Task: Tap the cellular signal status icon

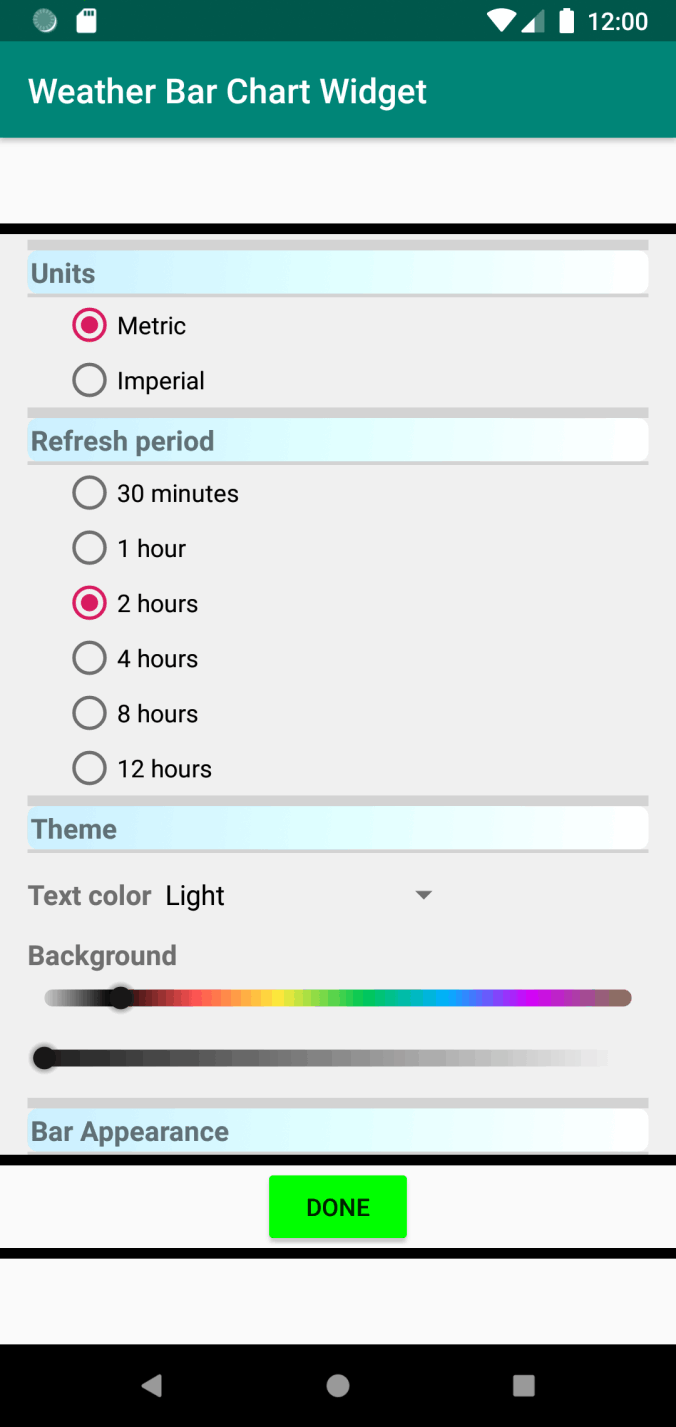Action: coord(534,21)
